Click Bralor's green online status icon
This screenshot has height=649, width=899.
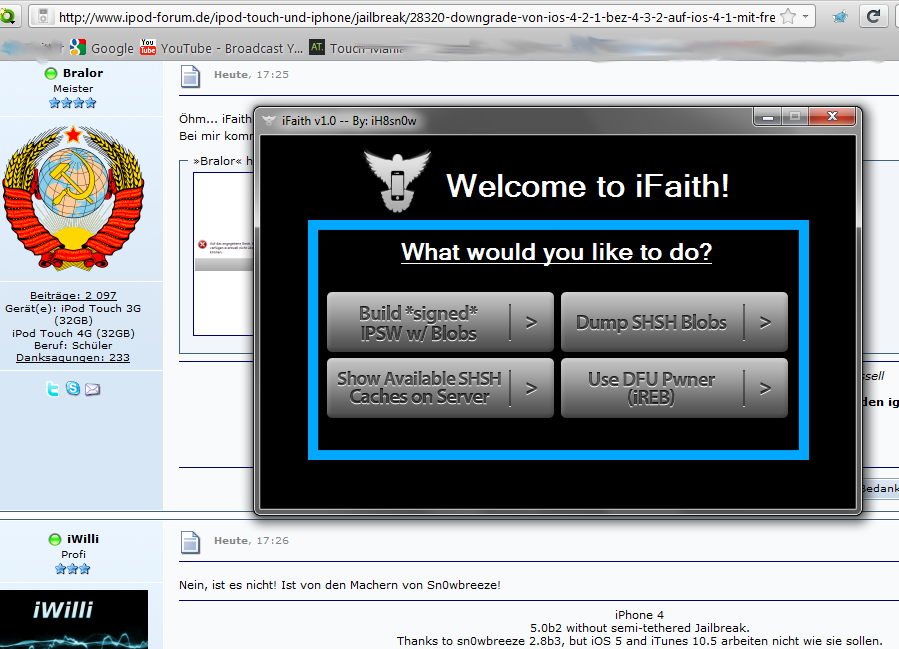[x=51, y=73]
